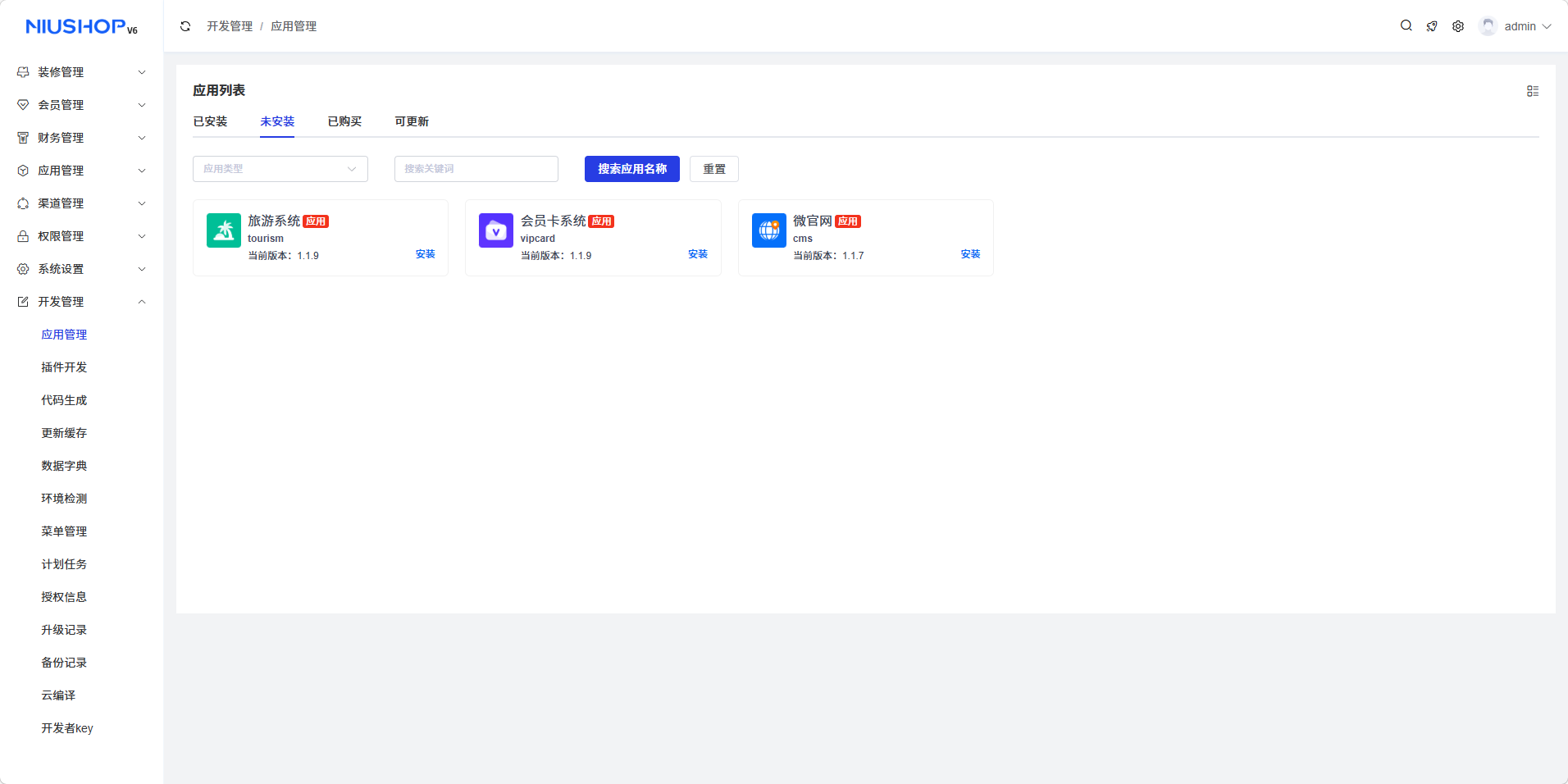Open 插件开发 in sidebar
Viewport: 1568px width, 784px height.
click(64, 367)
